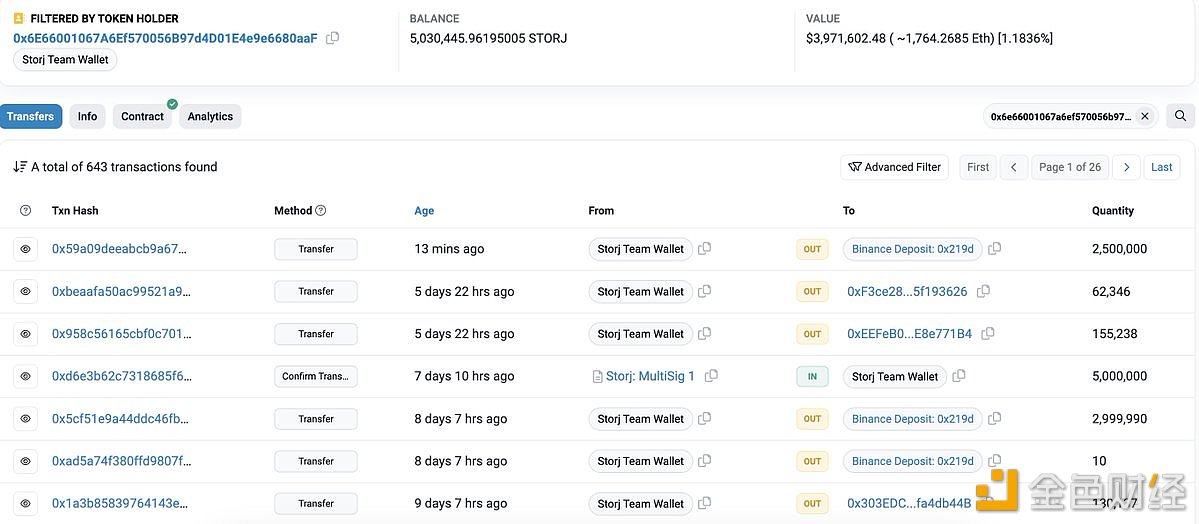
Task: Click the Storj Team Wallet label tag
Action: (65, 60)
